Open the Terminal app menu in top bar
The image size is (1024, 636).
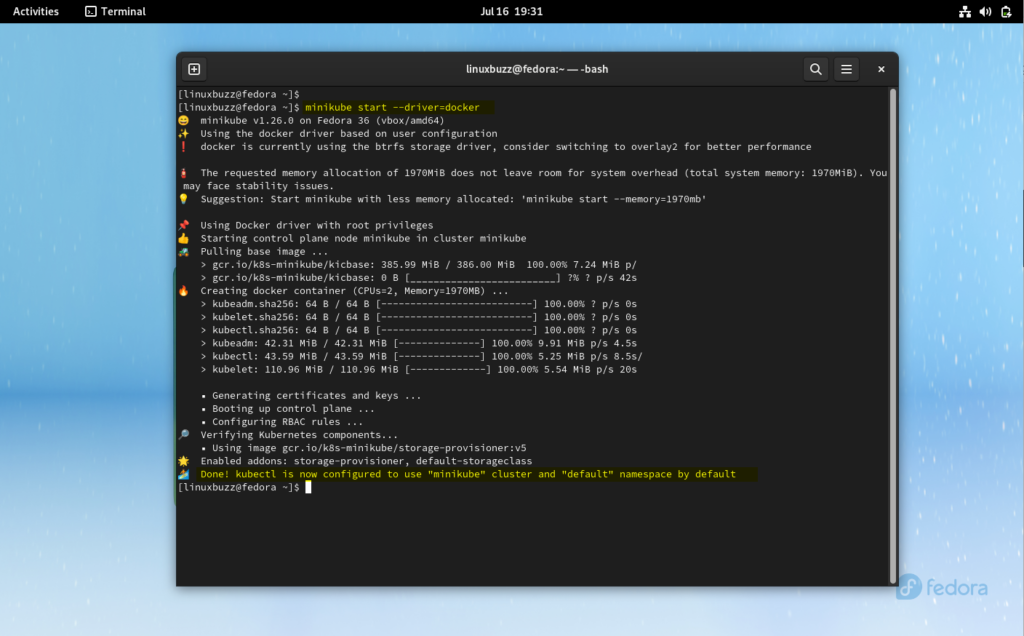coord(116,11)
